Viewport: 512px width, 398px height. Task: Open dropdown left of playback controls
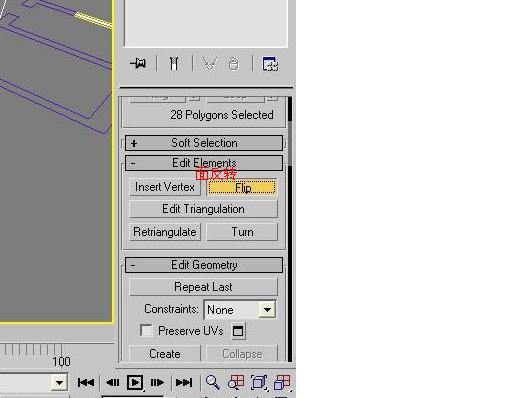pyautogui.click(x=59, y=382)
